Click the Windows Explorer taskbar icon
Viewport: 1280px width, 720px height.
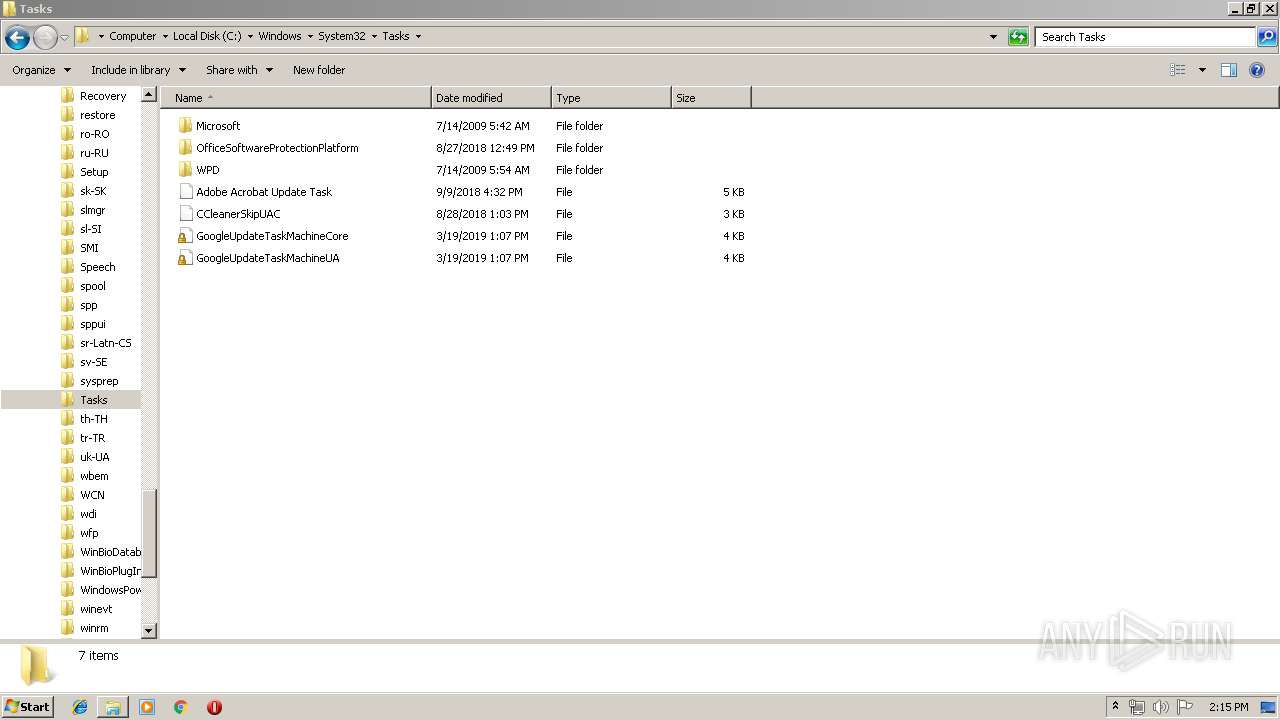(113, 707)
